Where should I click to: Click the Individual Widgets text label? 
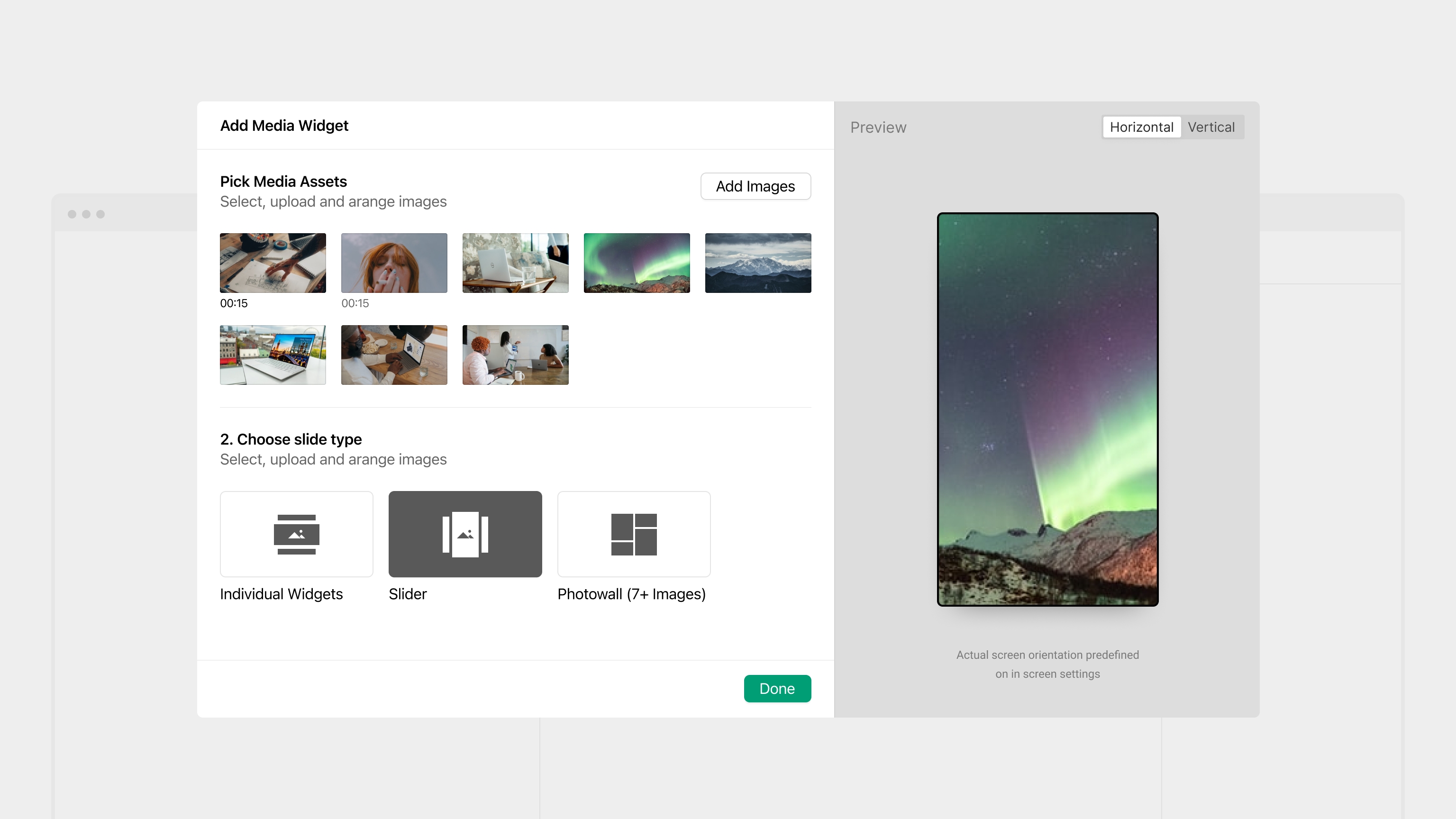pos(281,594)
